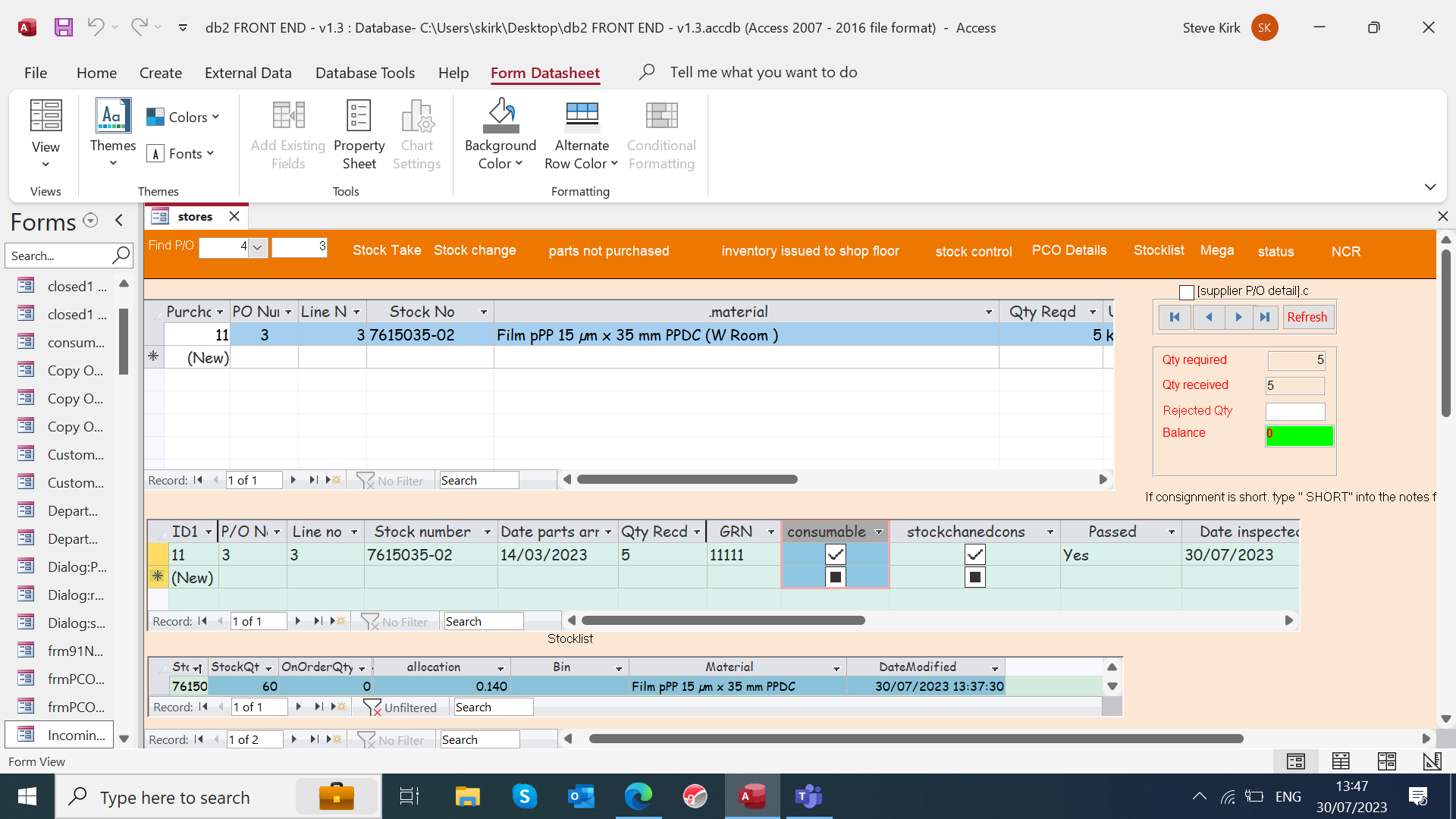Go to first record blue button
The height and width of the screenshot is (819, 1456).
[x=1175, y=317]
